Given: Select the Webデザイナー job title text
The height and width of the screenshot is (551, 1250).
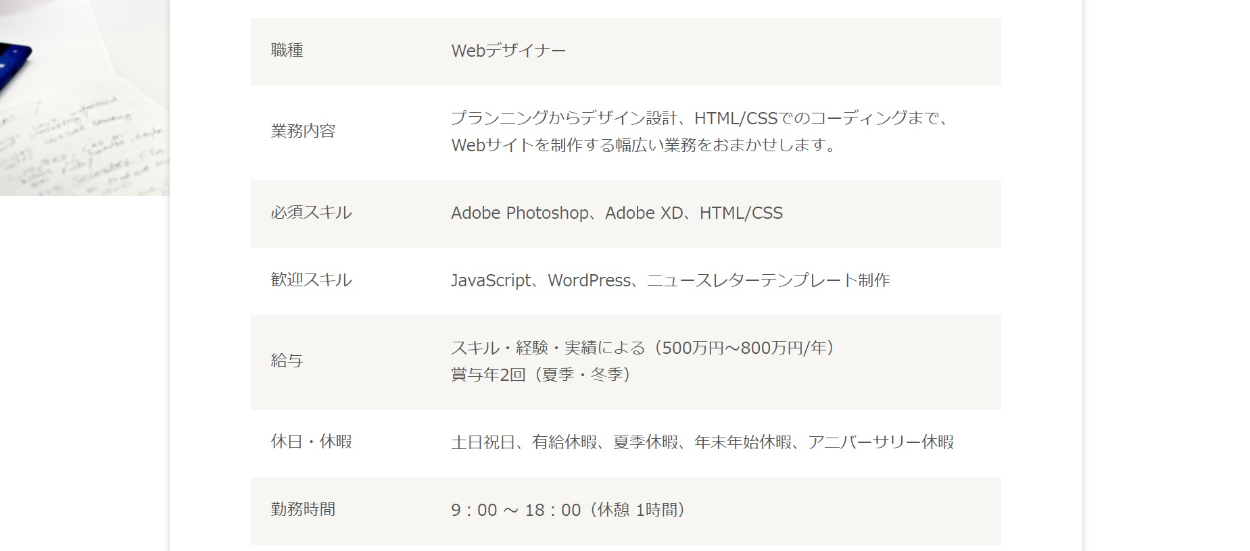Looking at the screenshot, I should pyautogui.click(x=508, y=51).
